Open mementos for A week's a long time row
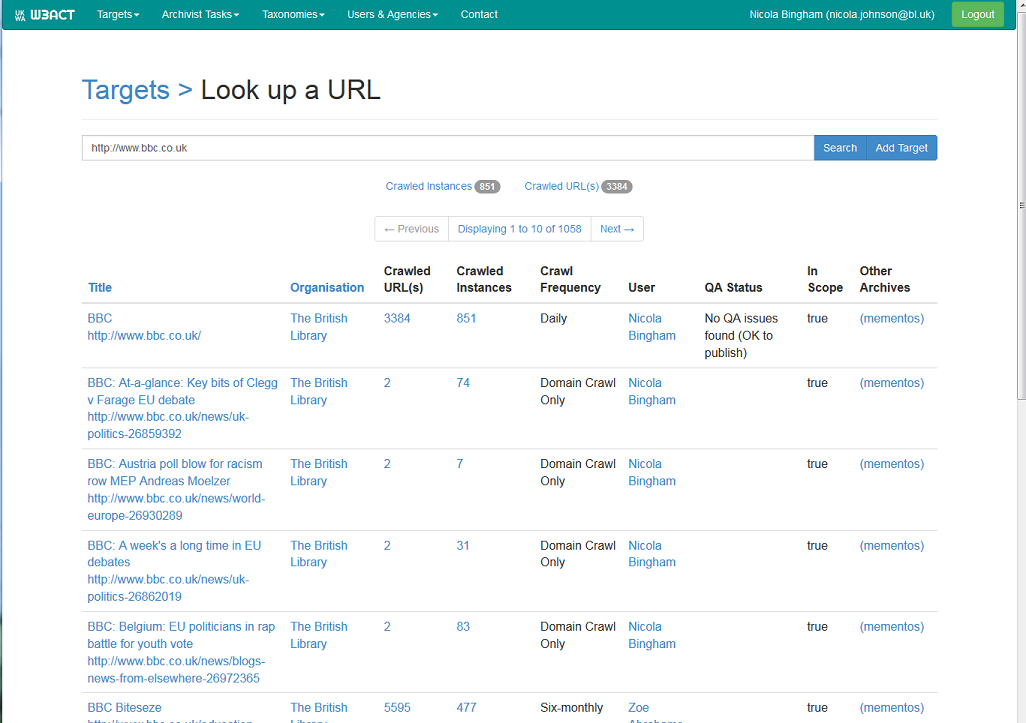 (x=892, y=546)
